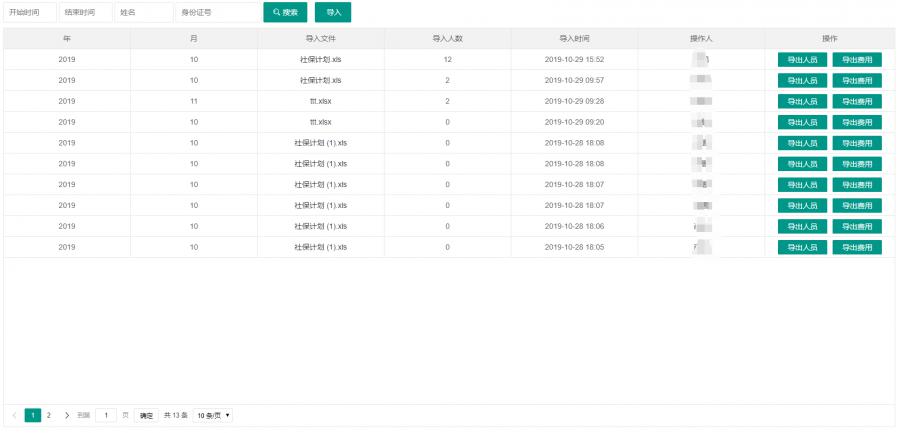This screenshot has width=899, height=433.
Task: Click 导出费用 in the 09:20 ttt.xlsx row
Action: tap(857, 122)
